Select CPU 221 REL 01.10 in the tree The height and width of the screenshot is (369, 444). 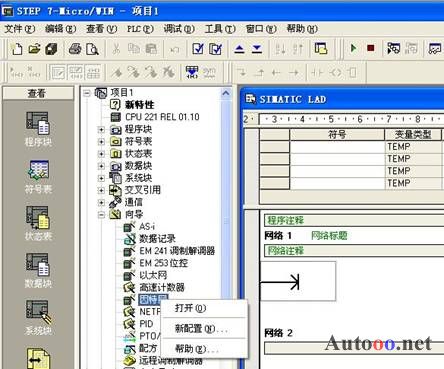point(162,117)
